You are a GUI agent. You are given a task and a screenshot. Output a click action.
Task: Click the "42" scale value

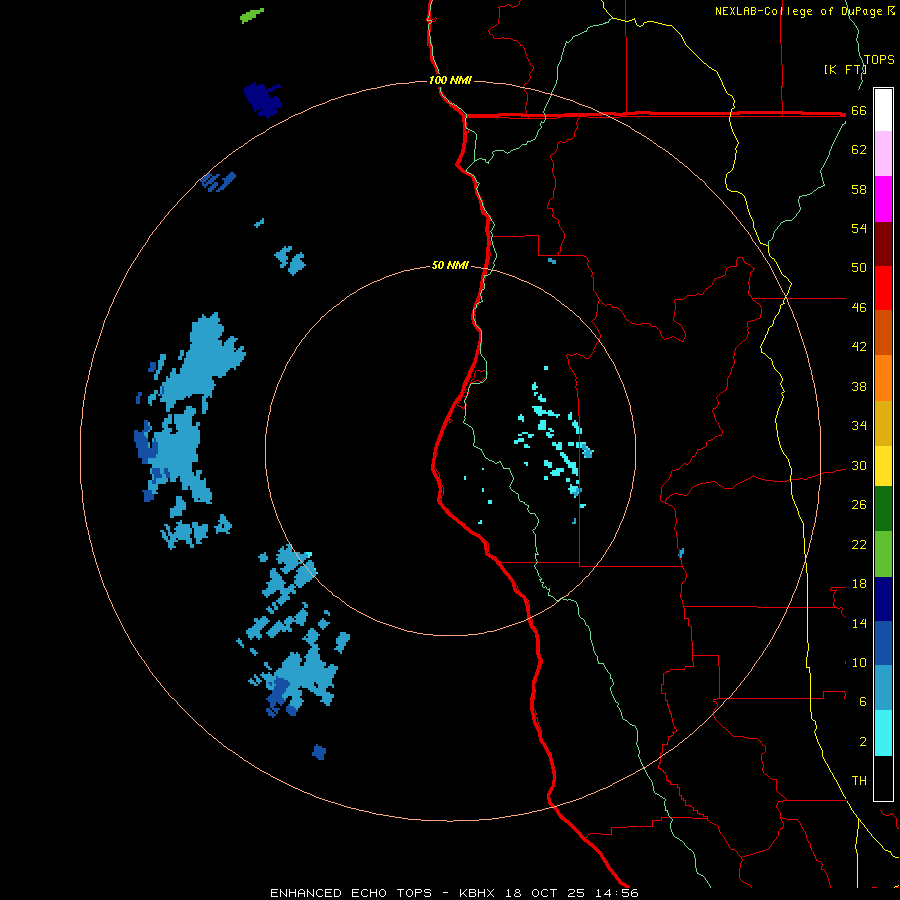(x=859, y=346)
